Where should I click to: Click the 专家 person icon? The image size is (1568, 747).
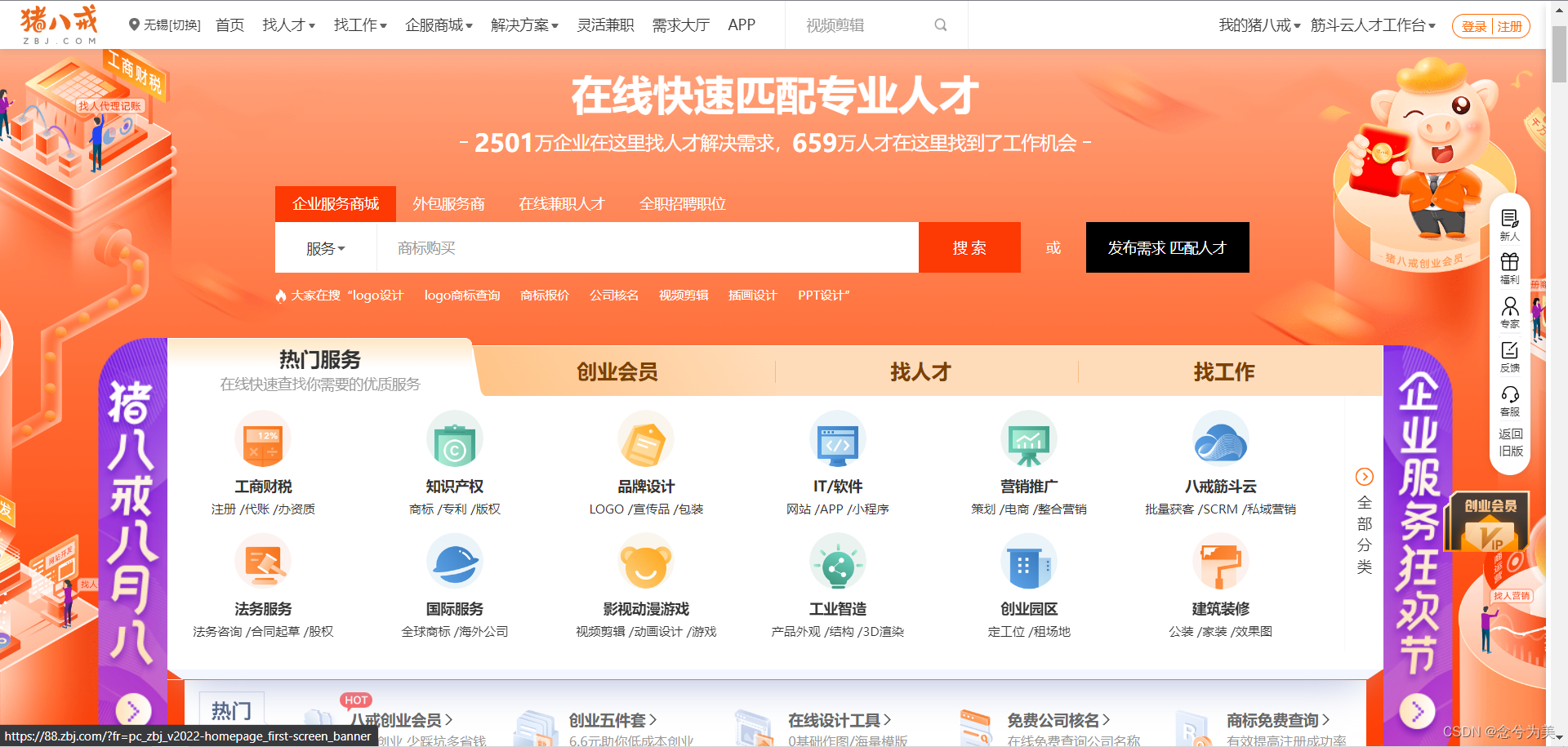pyautogui.click(x=1510, y=306)
